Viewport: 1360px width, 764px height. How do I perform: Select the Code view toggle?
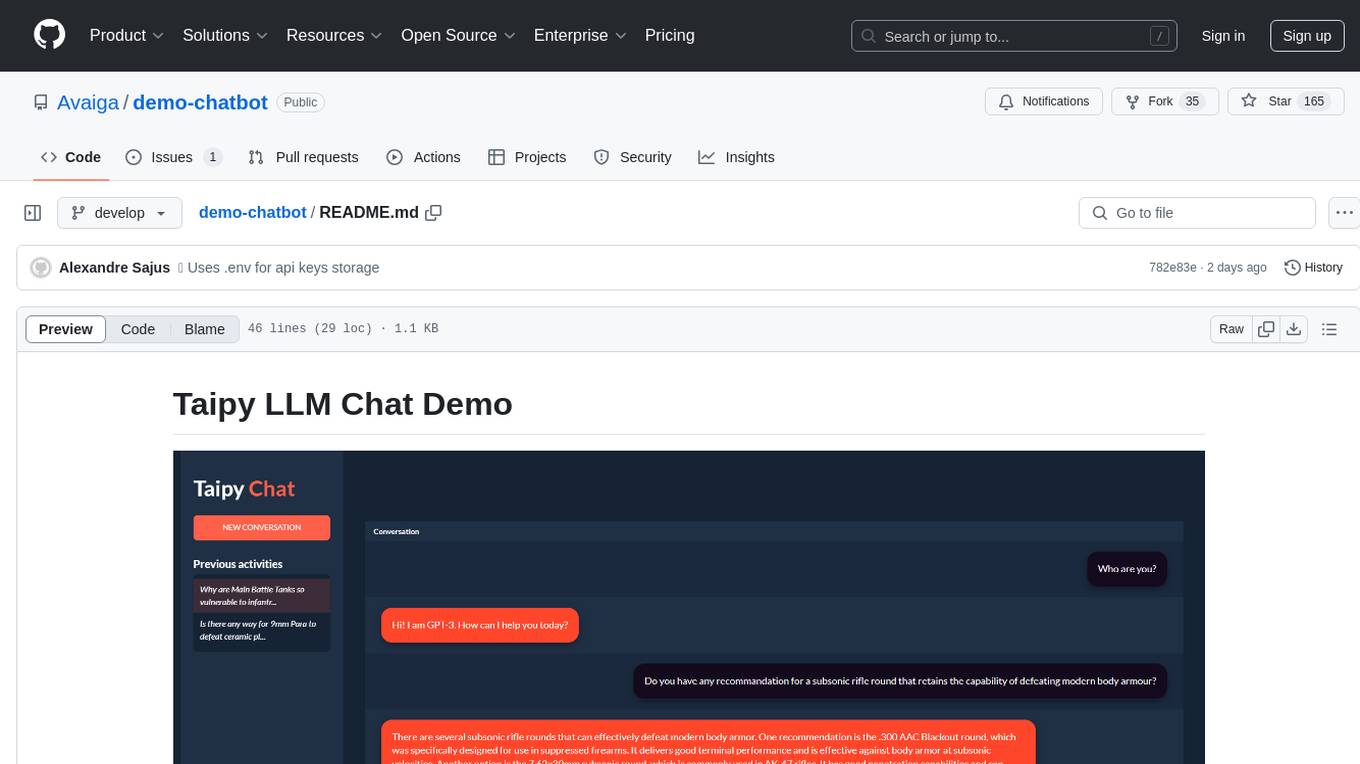click(138, 329)
